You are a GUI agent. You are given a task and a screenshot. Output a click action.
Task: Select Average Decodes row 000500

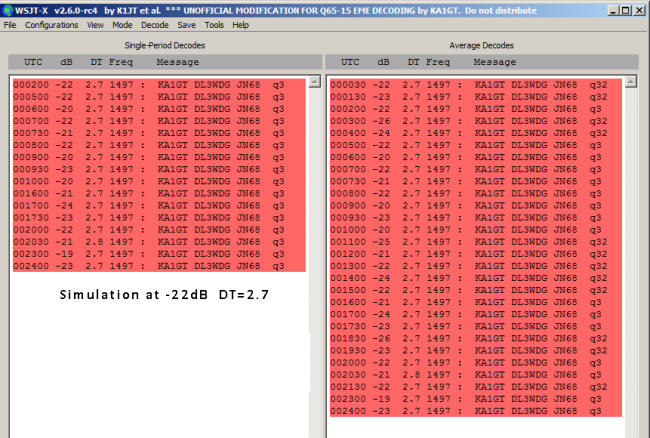[x=476, y=145]
